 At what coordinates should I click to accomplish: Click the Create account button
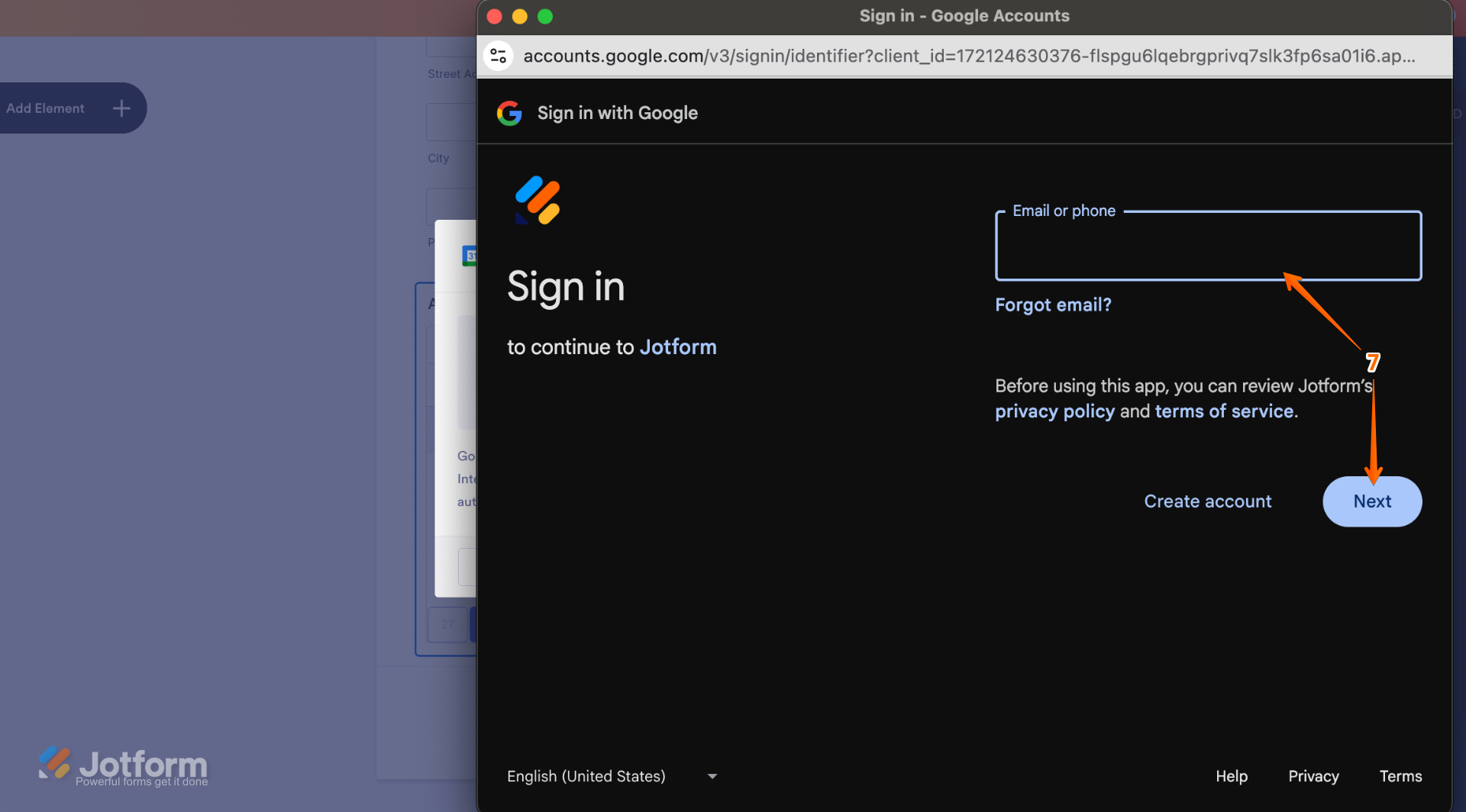pos(1207,501)
